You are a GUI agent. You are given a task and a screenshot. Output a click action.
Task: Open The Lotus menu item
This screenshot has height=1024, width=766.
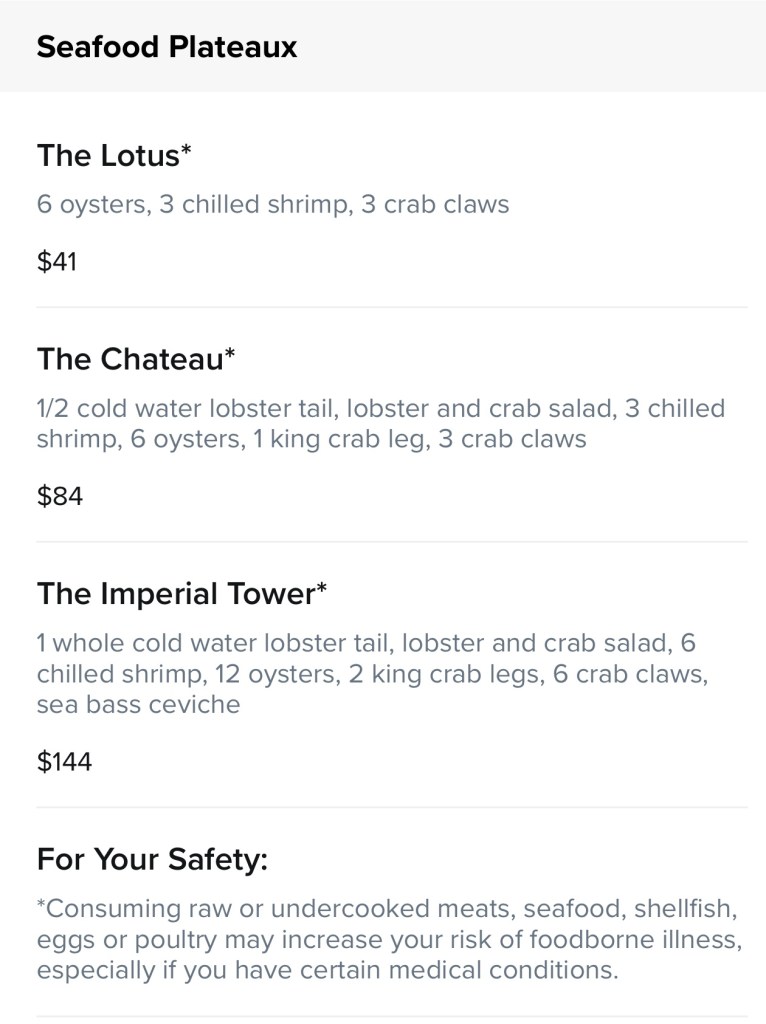pyautogui.click(x=108, y=155)
